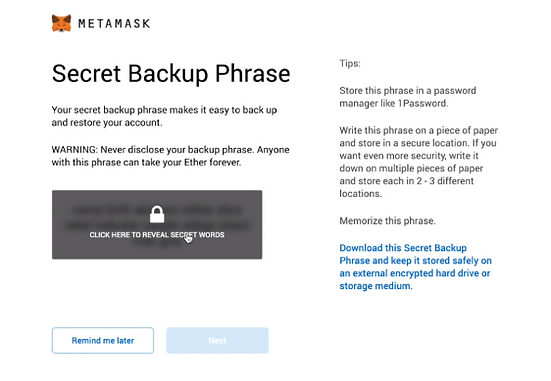Click the 'Ether forever' warning line
Screen dimensions: 551x381
pos(146,162)
